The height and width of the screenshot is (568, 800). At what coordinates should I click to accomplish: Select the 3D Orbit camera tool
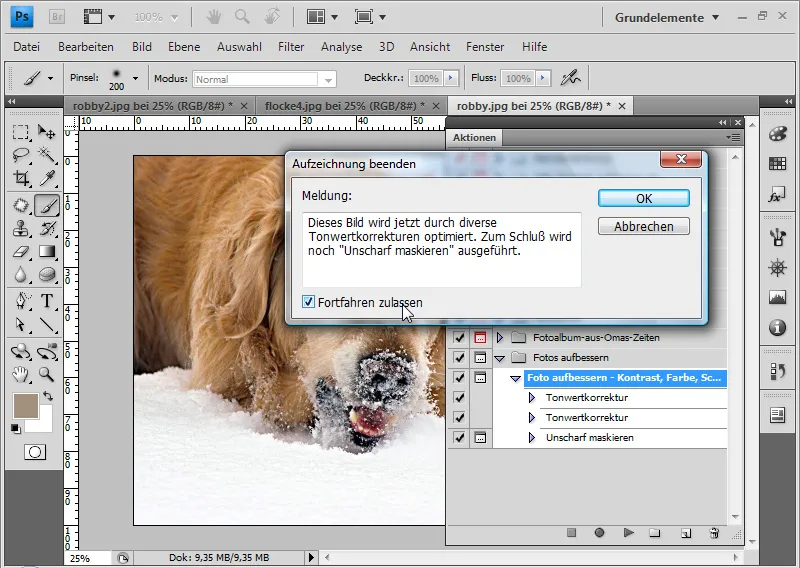(x=46, y=351)
